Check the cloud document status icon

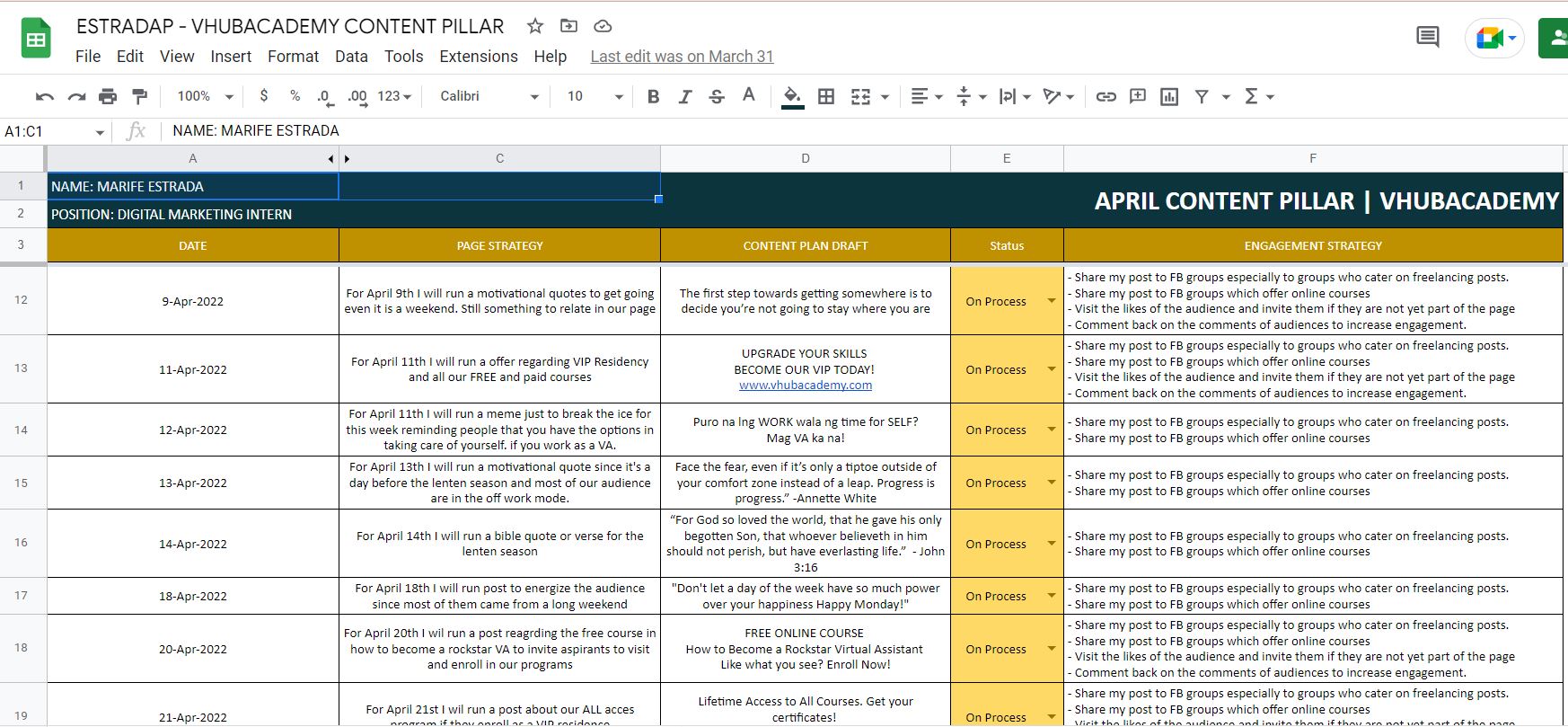coord(603,26)
